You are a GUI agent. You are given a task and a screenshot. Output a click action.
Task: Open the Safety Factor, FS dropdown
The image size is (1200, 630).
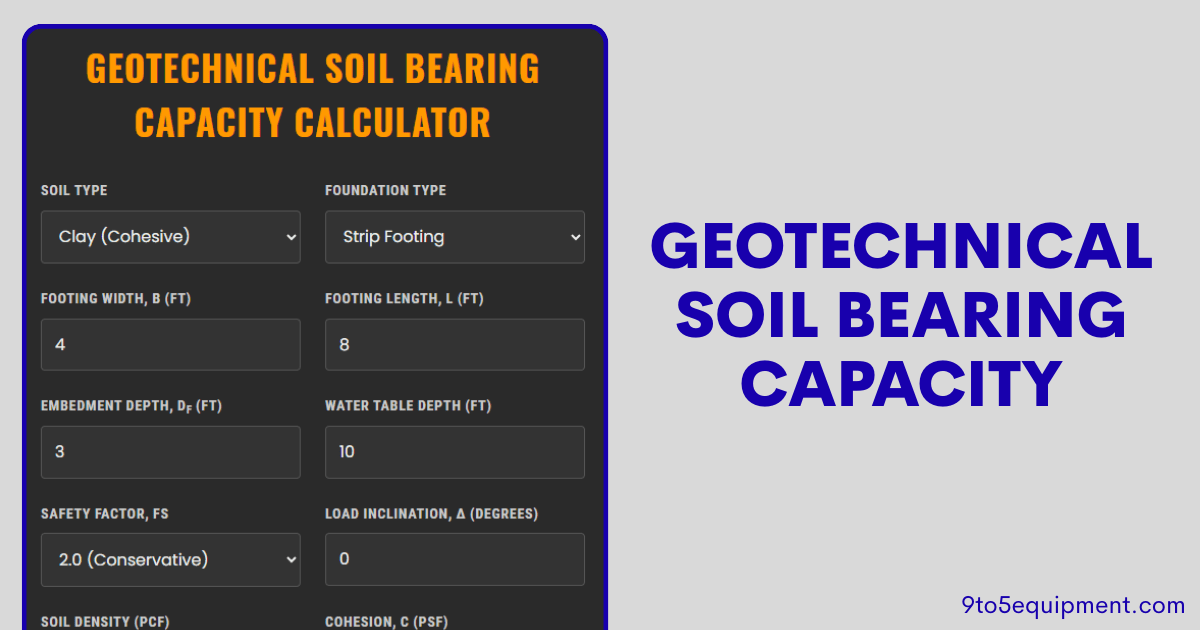point(170,559)
